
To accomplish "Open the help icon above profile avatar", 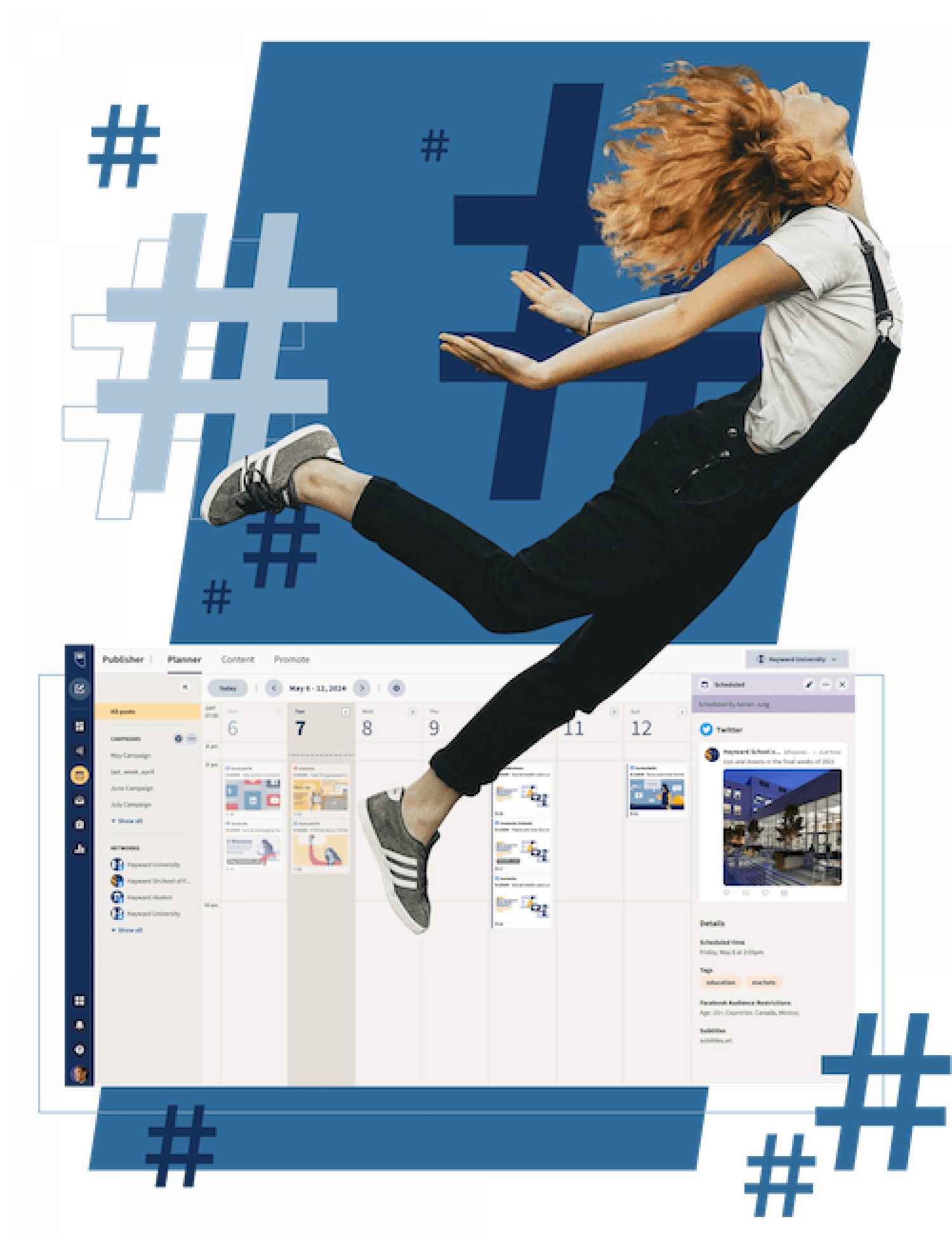I will (x=79, y=1049).
